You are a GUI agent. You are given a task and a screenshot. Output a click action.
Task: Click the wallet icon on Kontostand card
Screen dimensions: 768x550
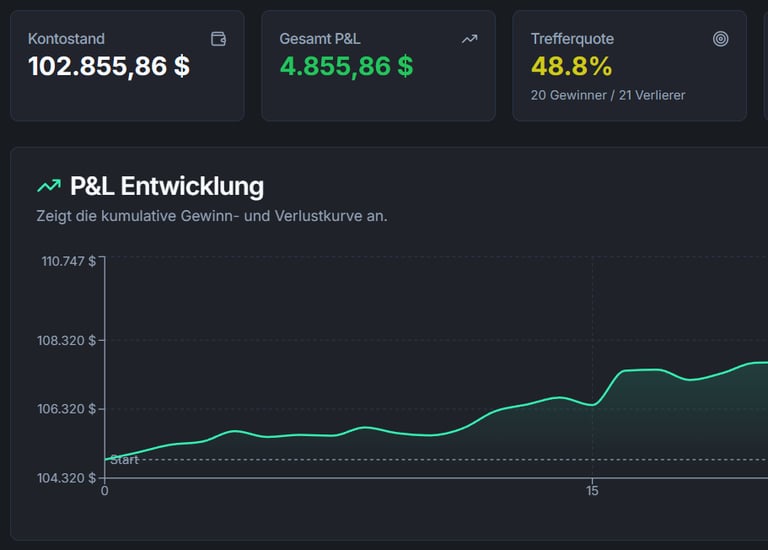218,39
